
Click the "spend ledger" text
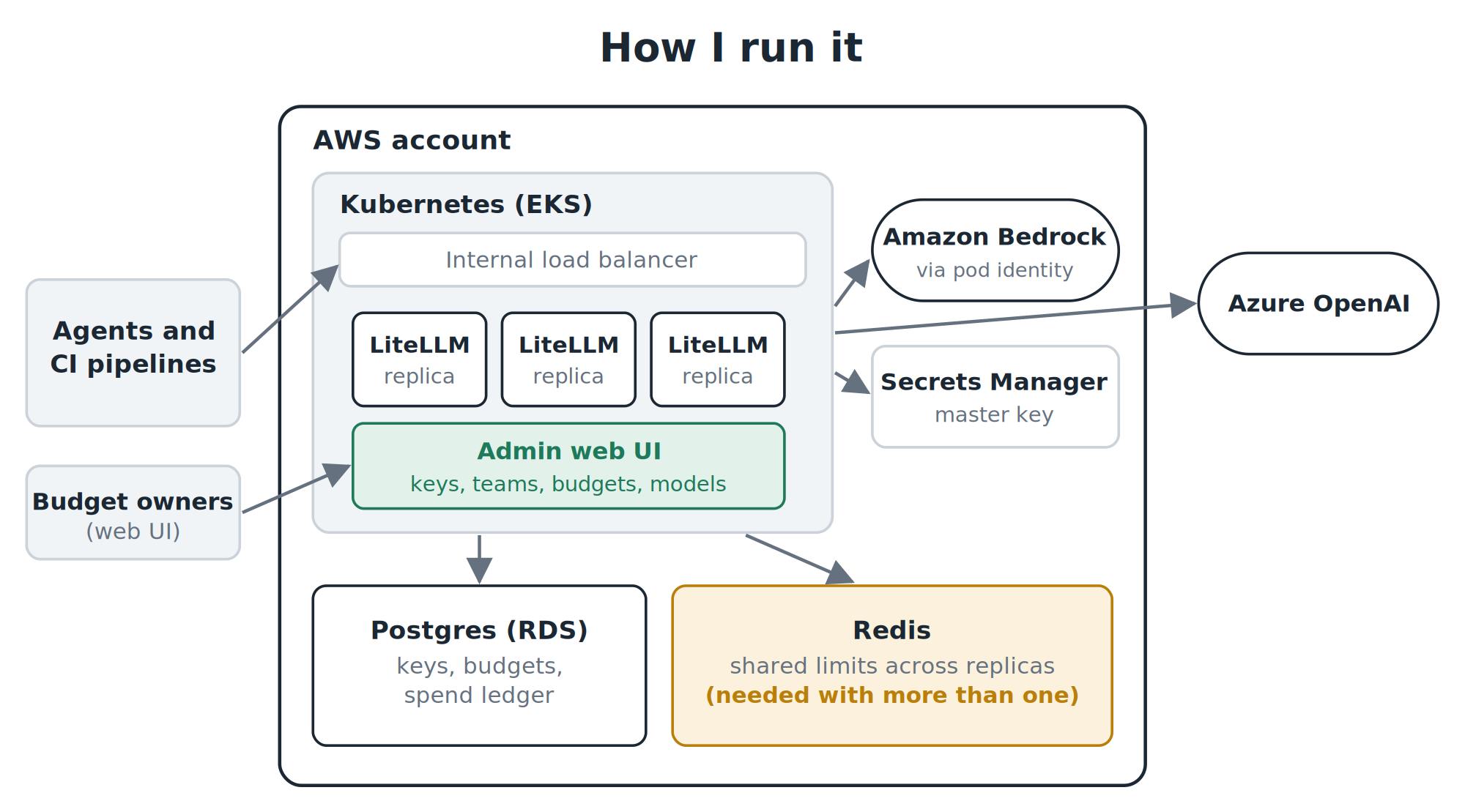pyautogui.click(x=479, y=695)
